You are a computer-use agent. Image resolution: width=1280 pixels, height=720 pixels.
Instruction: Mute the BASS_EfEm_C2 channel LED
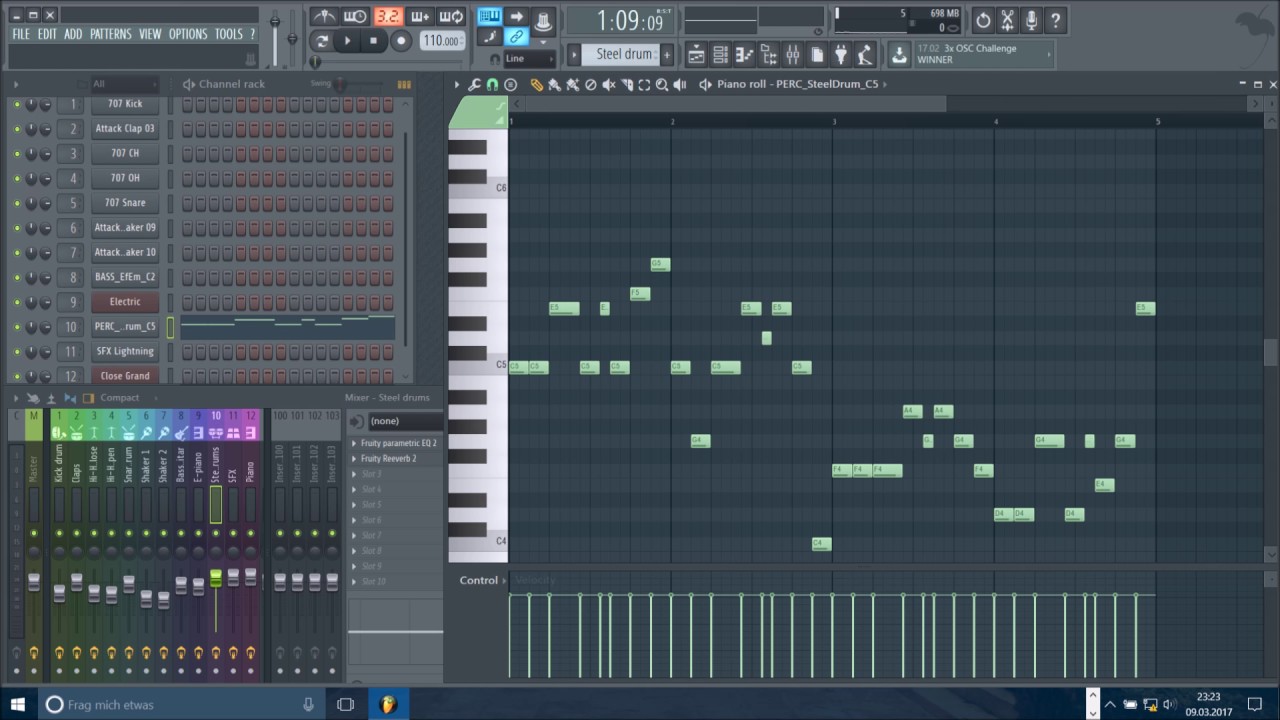pyautogui.click(x=16, y=277)
